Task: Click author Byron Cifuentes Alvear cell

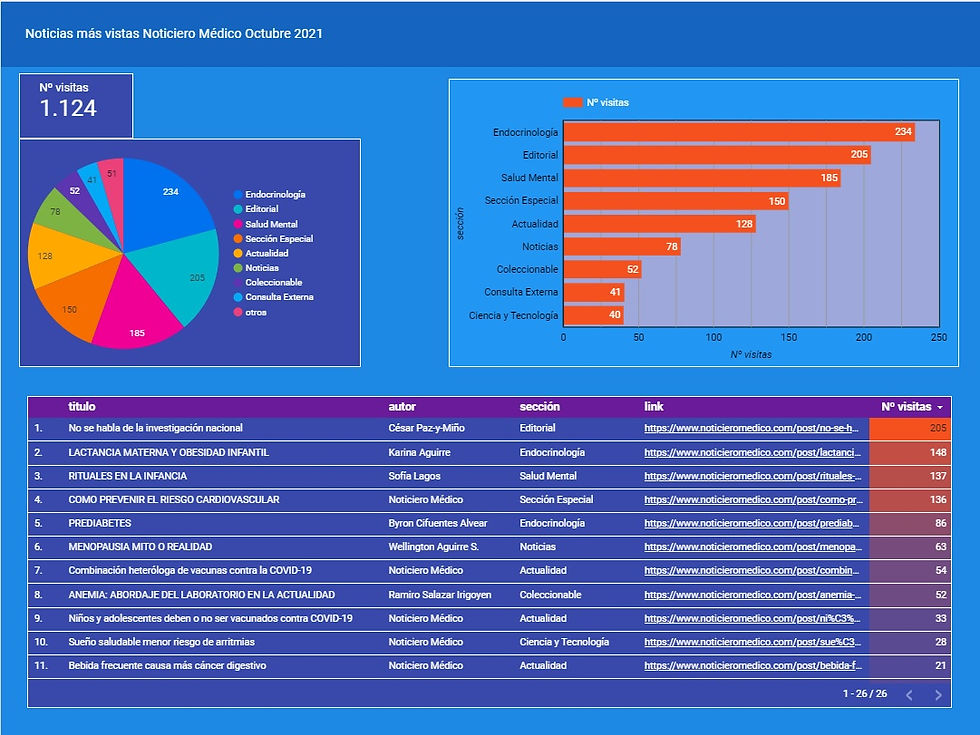Action: coord(438,524)
